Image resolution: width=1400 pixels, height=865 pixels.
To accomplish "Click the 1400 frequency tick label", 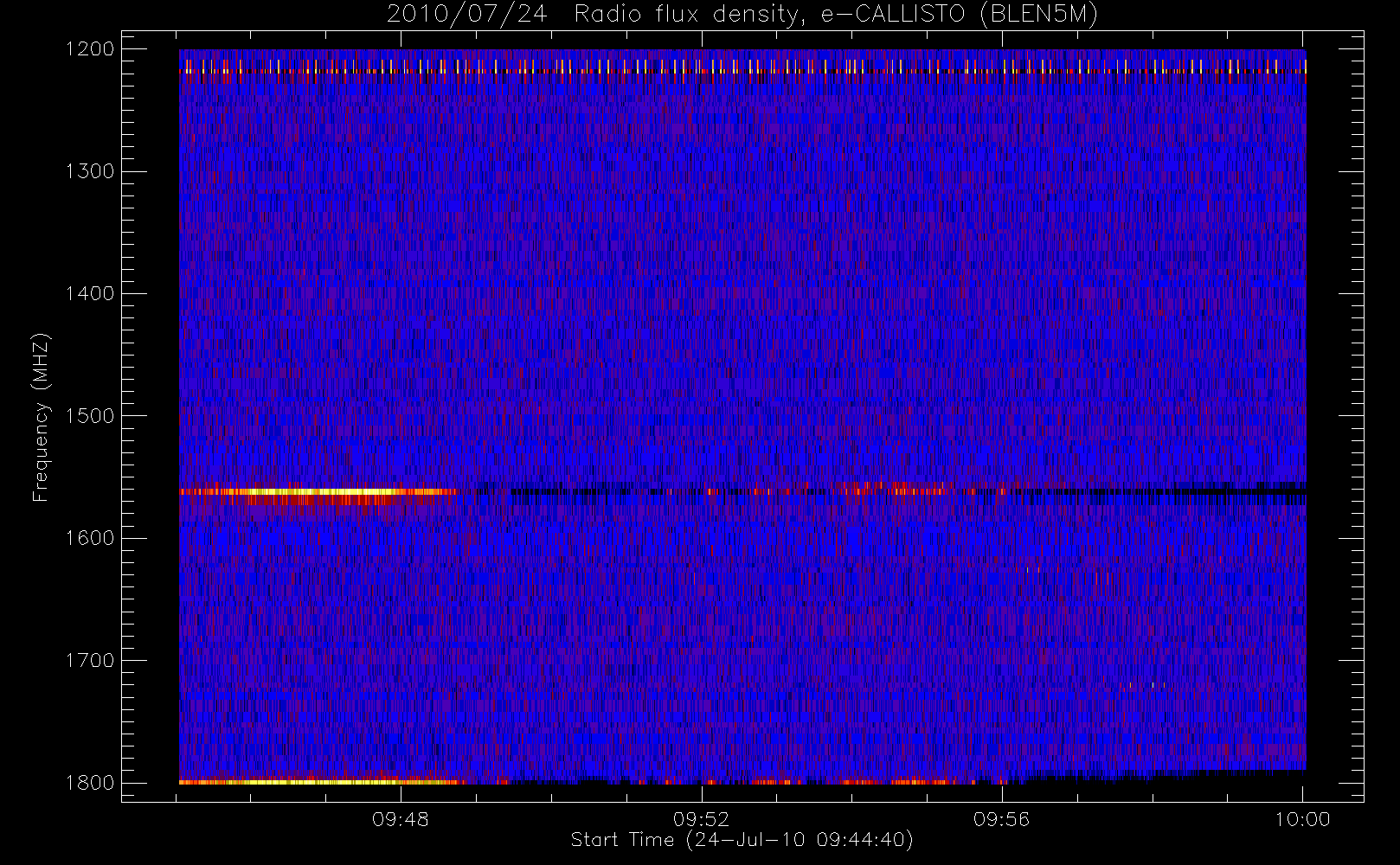I will (x=90, y=293).
